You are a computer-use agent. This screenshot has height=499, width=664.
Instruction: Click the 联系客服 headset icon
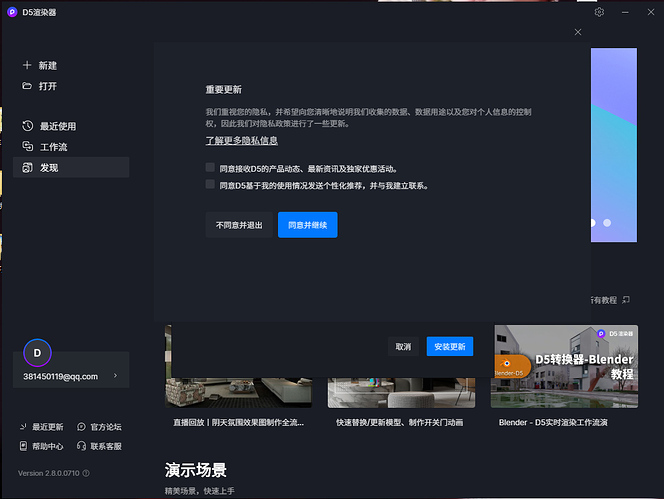coord(81,446)
